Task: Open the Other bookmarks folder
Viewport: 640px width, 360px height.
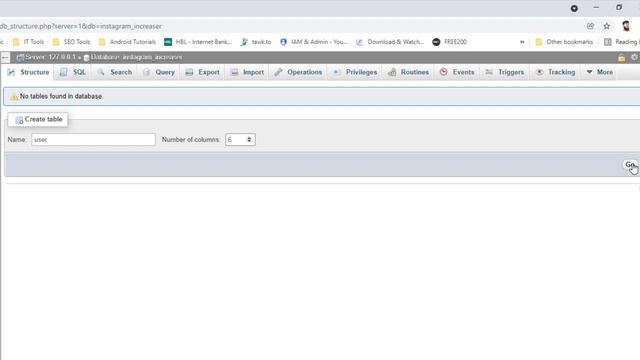Action: point(564,42)
